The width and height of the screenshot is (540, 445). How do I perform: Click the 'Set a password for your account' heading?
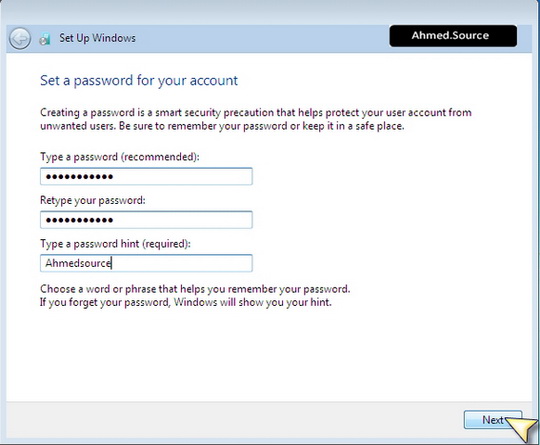tap(139, 81)
